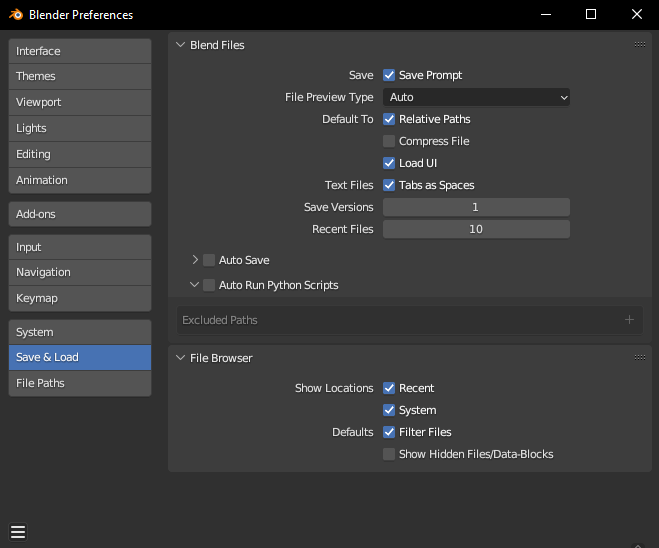Expand the Auto Save subpanel arrow

(195, 260)
